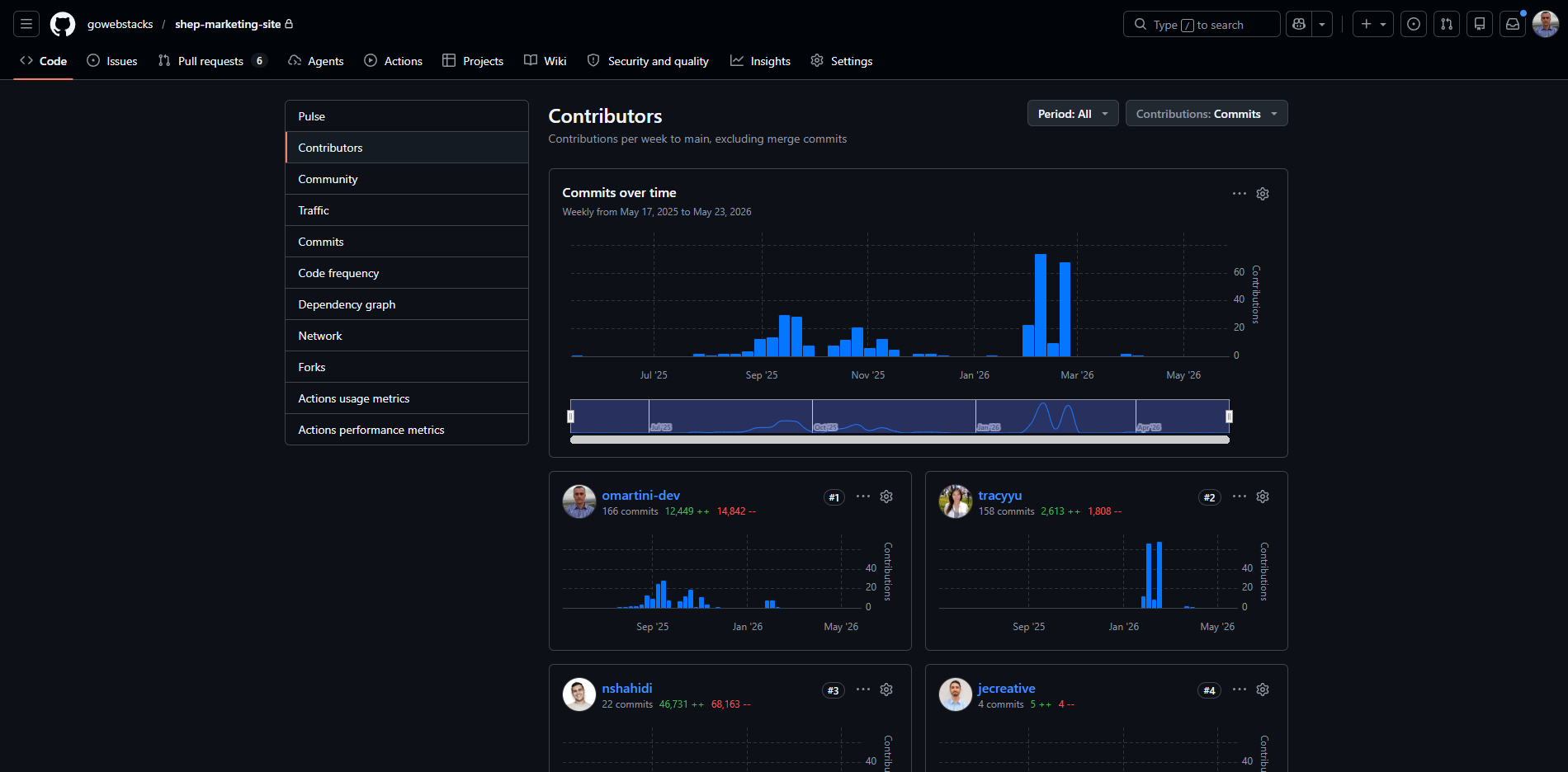View your pull requests from the header icon

[1447, 24]
